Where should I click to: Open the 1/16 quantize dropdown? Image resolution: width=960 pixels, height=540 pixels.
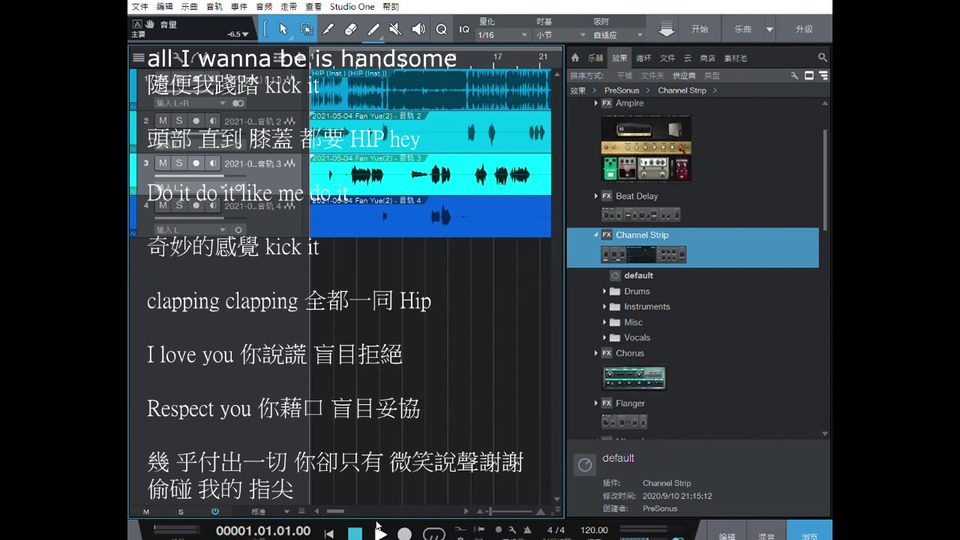coord(502,35)
